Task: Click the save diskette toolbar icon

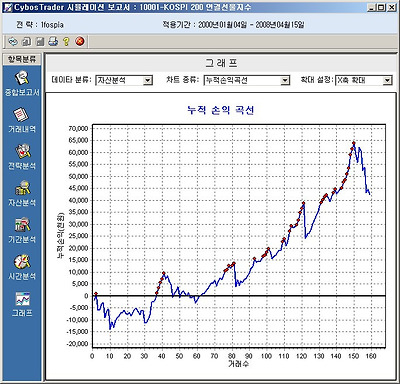Action: [40, 41]
